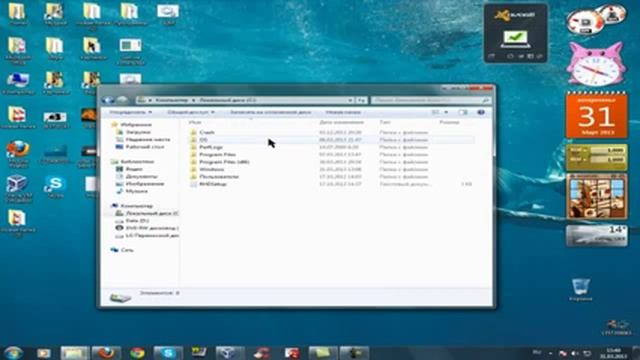Image resolution: width=640 pixels, height=360 pixels.
Task: Open Firefox from the taskbar
Action: coord(107,353)
